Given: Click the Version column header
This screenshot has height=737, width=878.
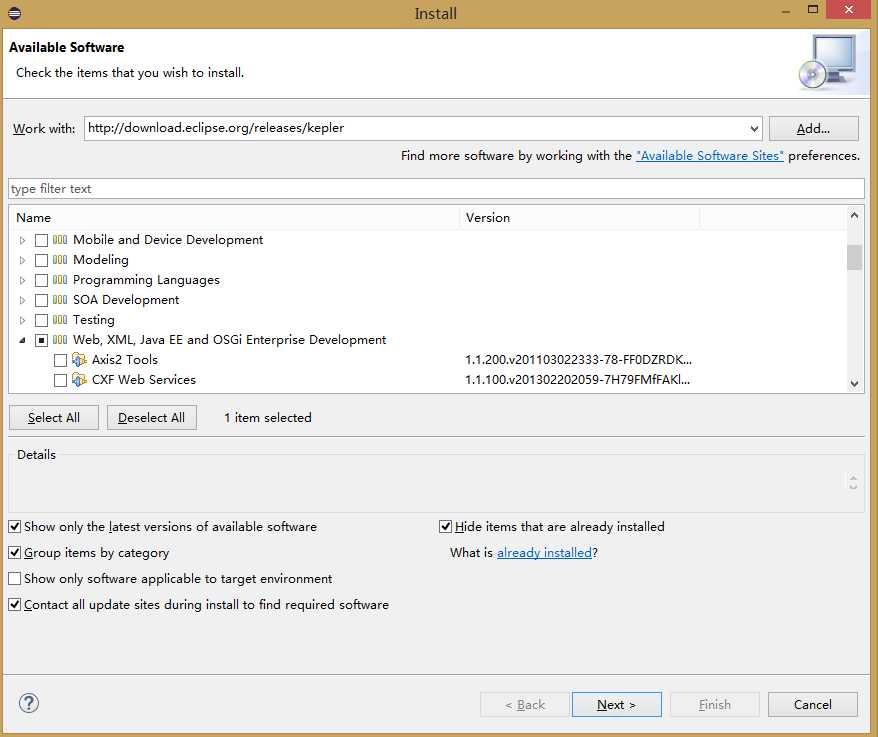Looking at the screenshot, I should [580, 217].
